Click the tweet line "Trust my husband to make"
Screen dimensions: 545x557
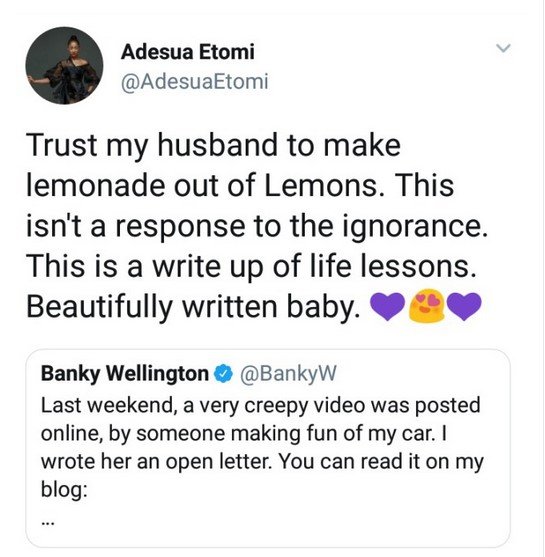click(213, 145)
